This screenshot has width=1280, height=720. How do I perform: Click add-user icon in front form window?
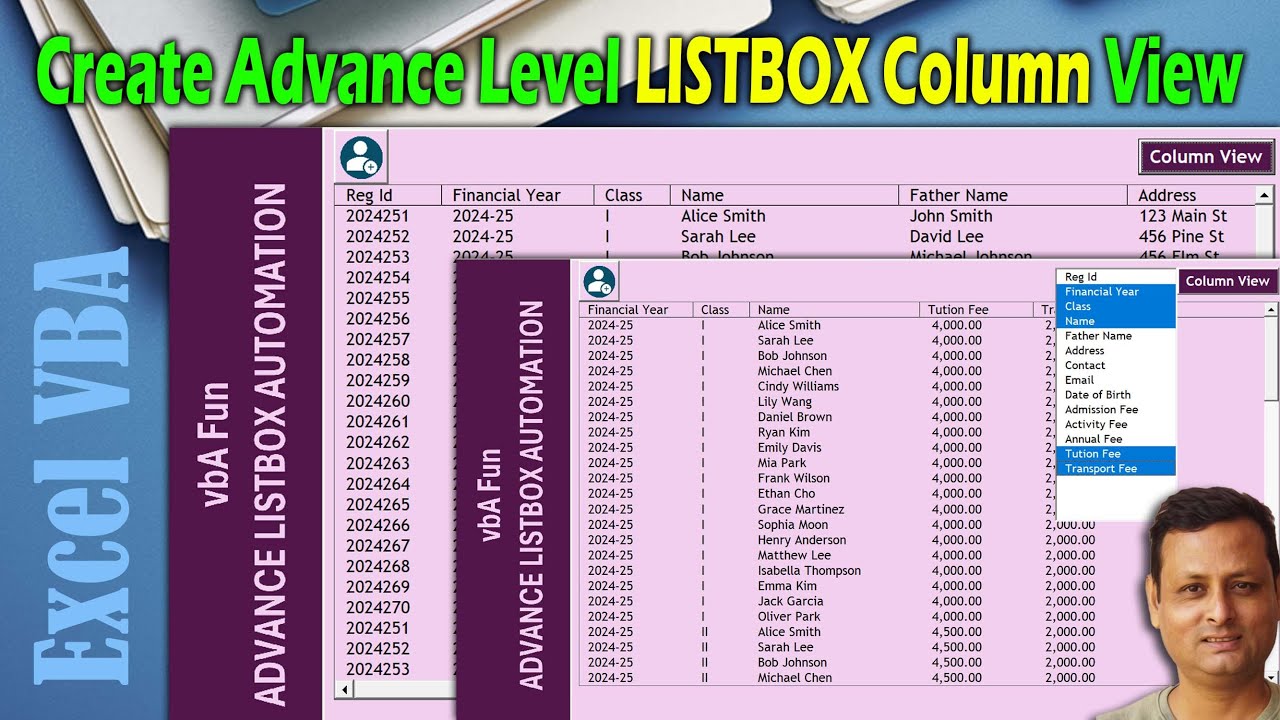click(x=600, y=280)
